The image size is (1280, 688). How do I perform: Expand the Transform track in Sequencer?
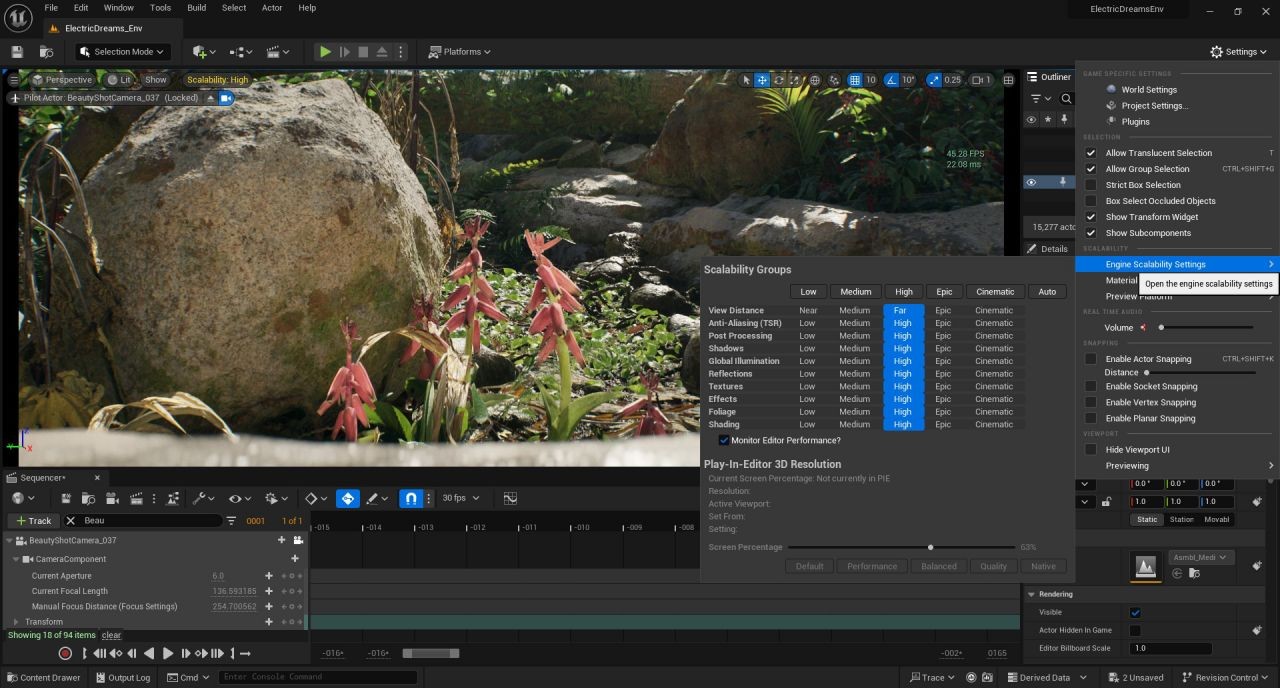tap(16, 622)
